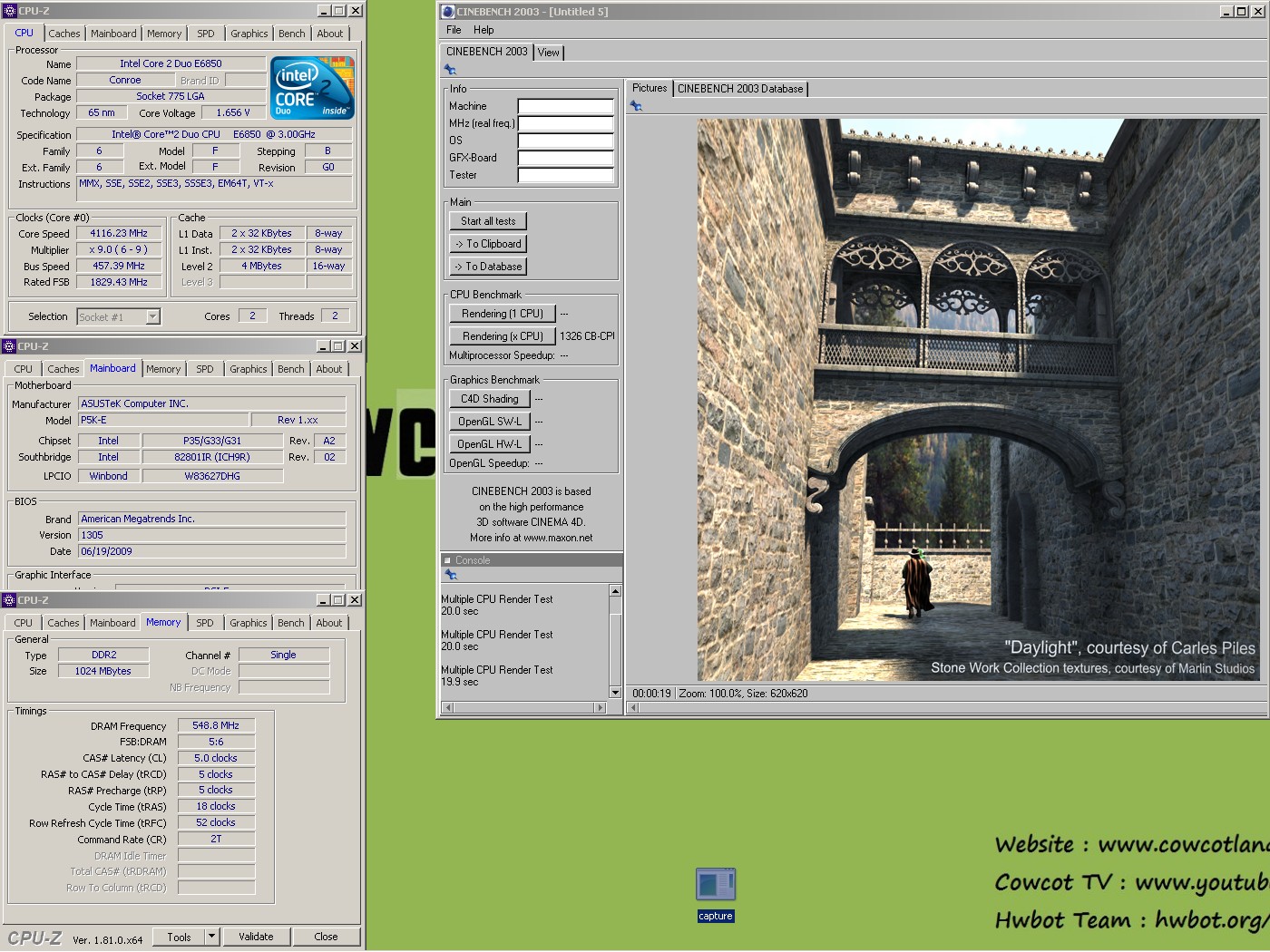1270x952 pixels.
Task: Open the File menu in CINEBENCH
Action: (x=454, y=30)
